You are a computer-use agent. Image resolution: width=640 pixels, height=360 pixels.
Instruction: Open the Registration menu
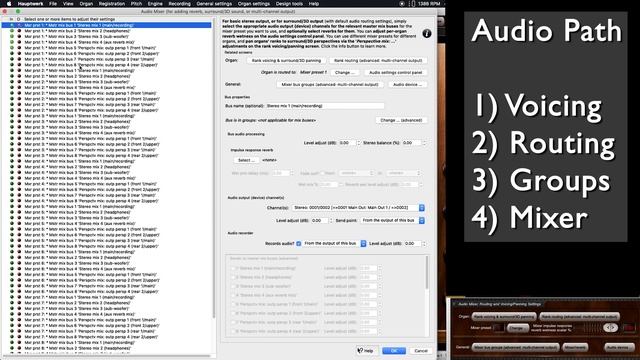pyautogui.click(x=112, y=4)
